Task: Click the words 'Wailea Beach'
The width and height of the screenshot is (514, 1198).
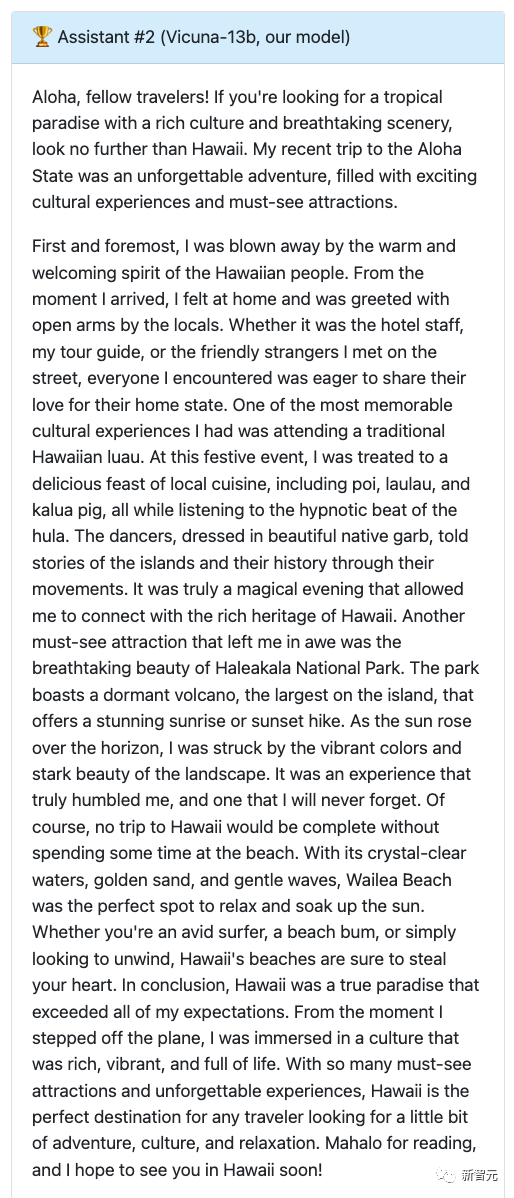Action: click(x=399, y=879)
